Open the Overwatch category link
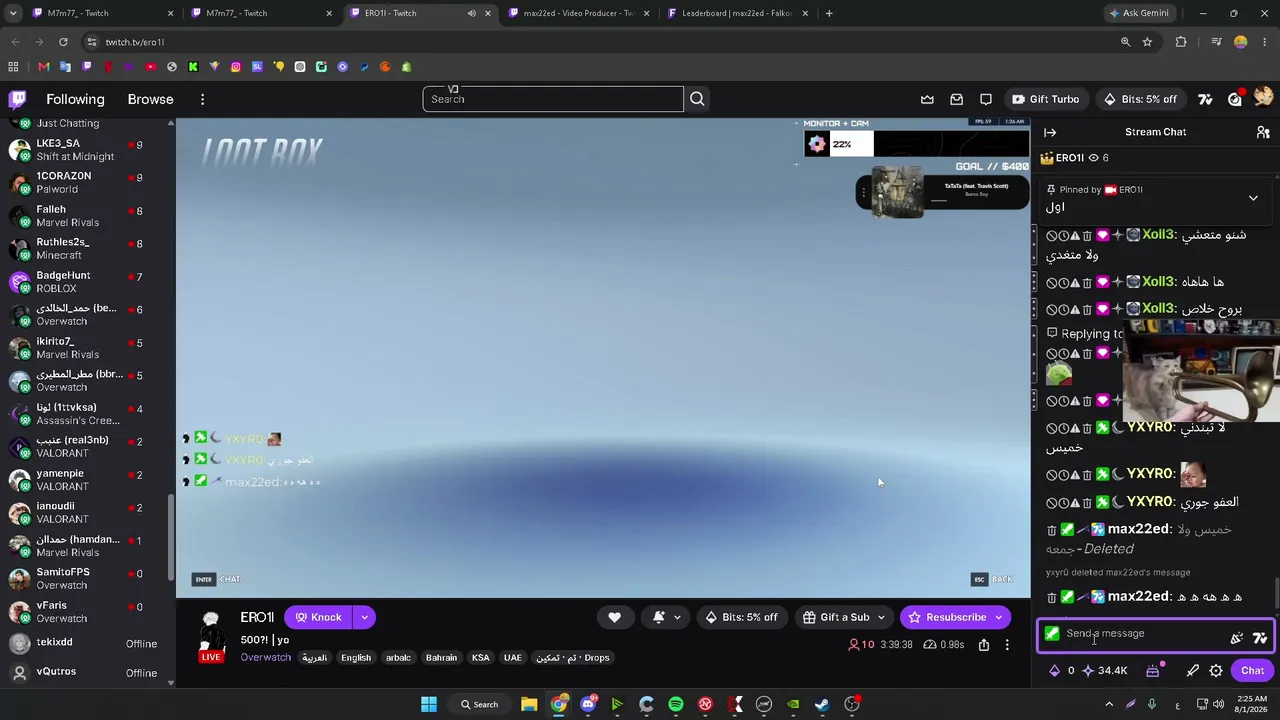Screen dimensions: 1280x720 (265, 658)
